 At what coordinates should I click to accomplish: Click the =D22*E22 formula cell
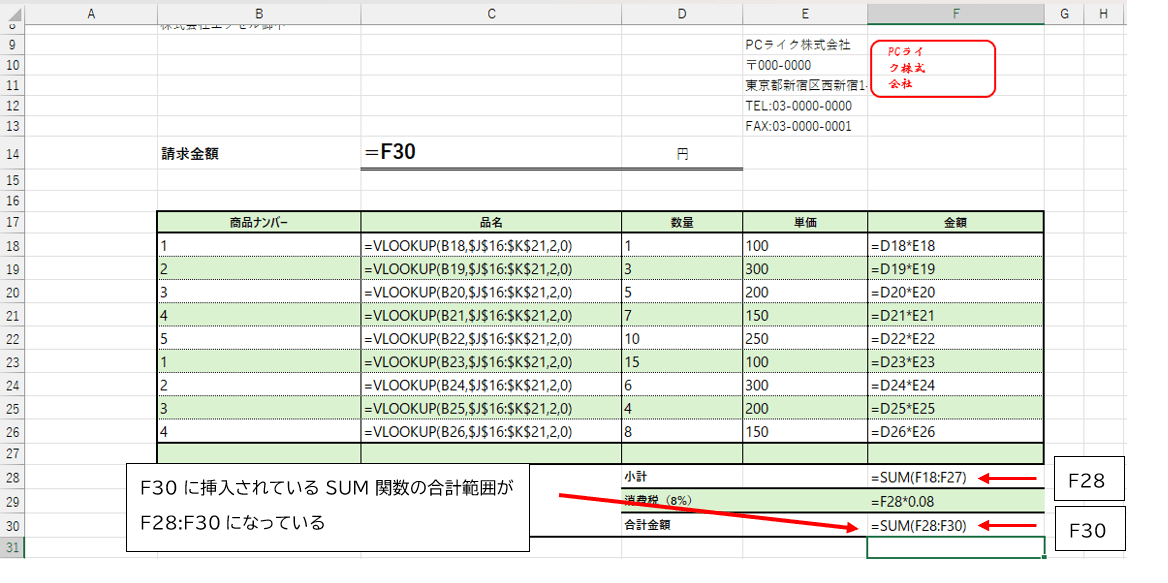(956, 338)
